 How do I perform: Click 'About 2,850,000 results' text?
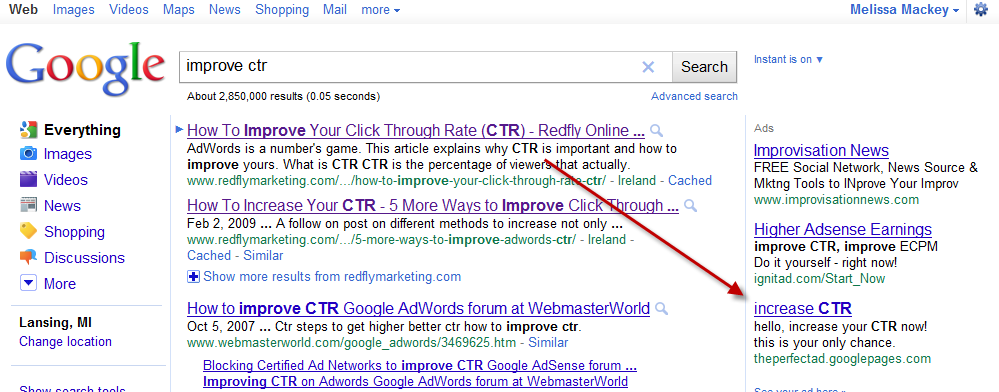click(284, 97)
